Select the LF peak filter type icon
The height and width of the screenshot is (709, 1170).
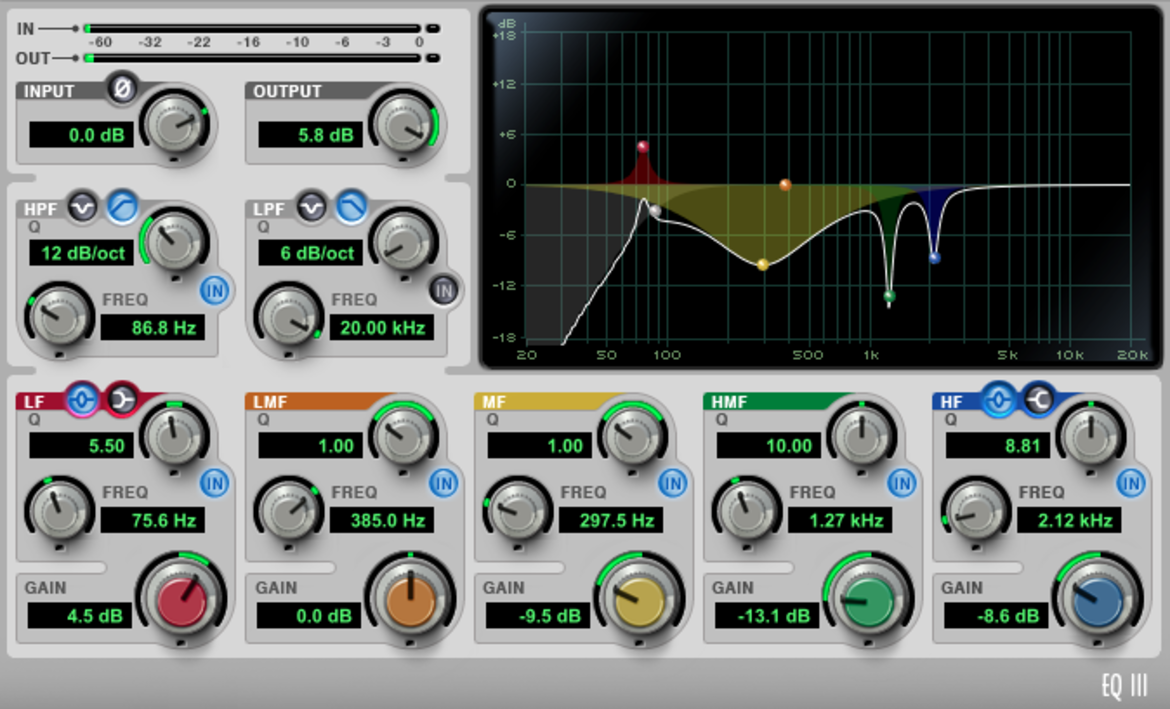point(82,399)
